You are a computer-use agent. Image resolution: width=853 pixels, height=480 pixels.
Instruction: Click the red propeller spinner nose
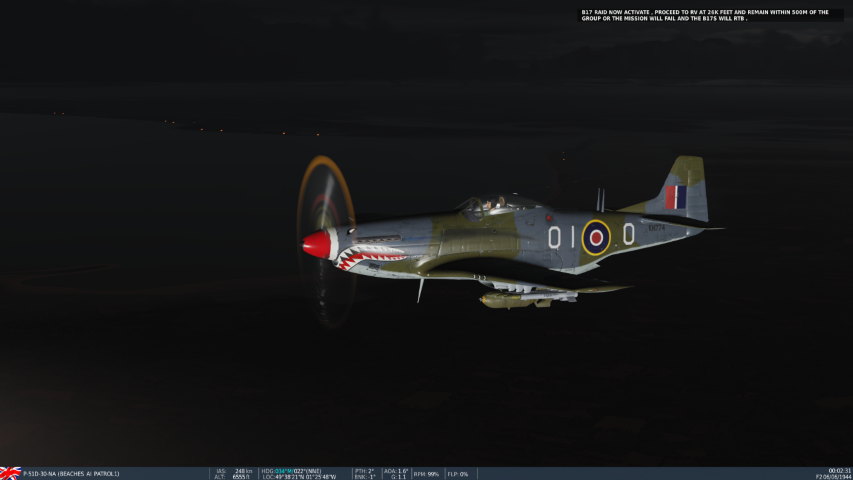316,243
